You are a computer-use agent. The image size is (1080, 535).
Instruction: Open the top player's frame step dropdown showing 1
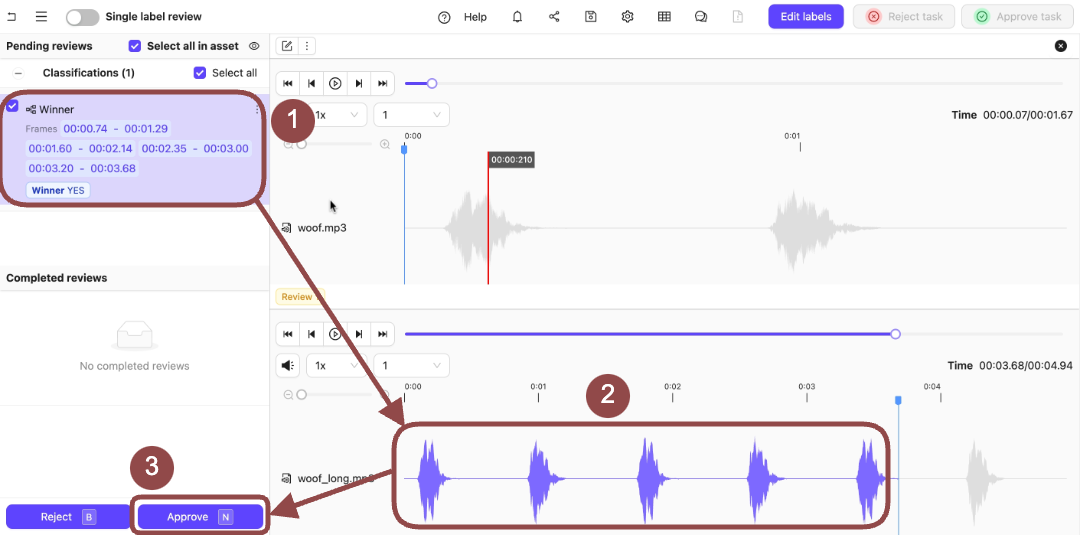[x=411, y=115]
